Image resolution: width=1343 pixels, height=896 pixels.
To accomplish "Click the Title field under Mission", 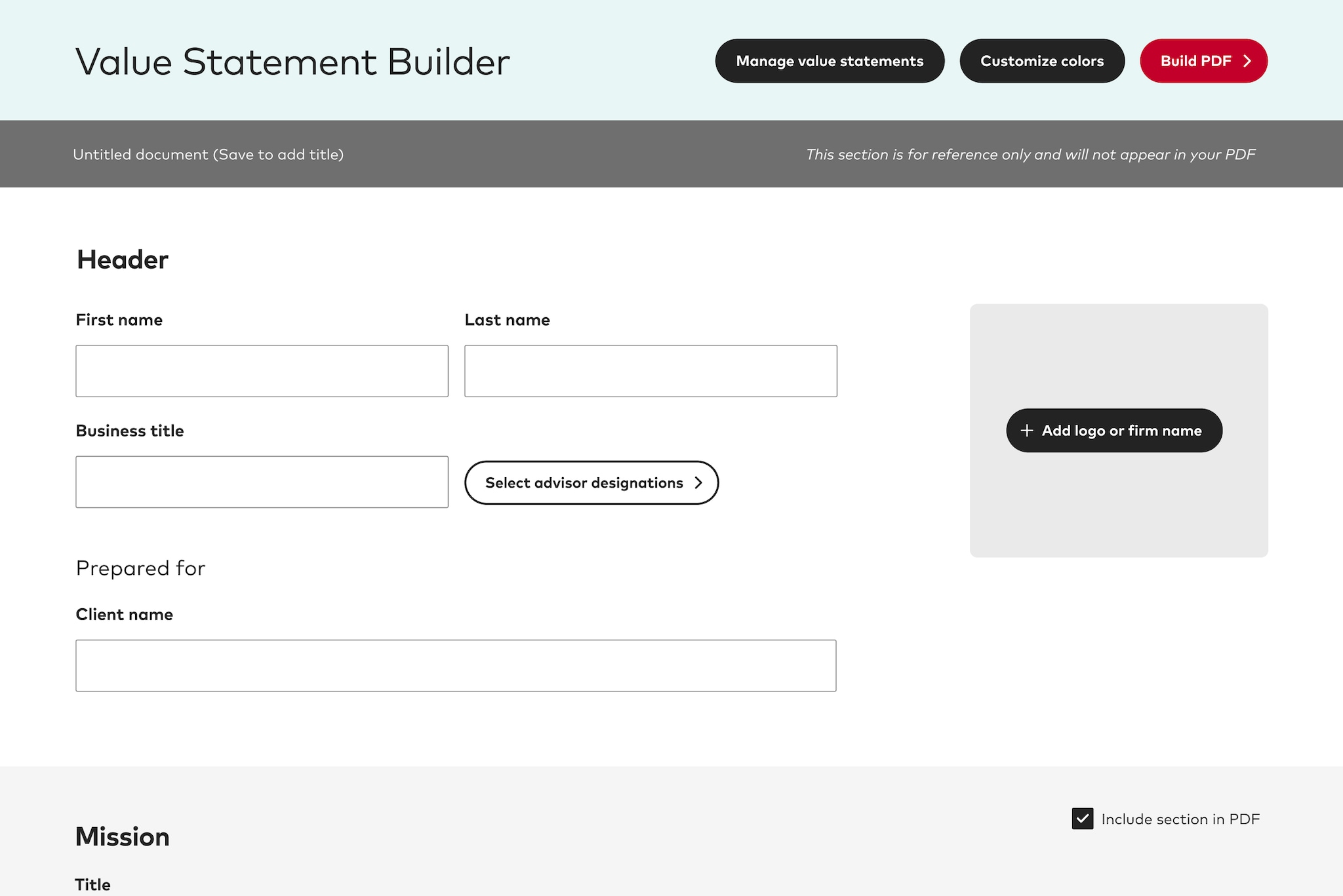I will click(94, 884).
